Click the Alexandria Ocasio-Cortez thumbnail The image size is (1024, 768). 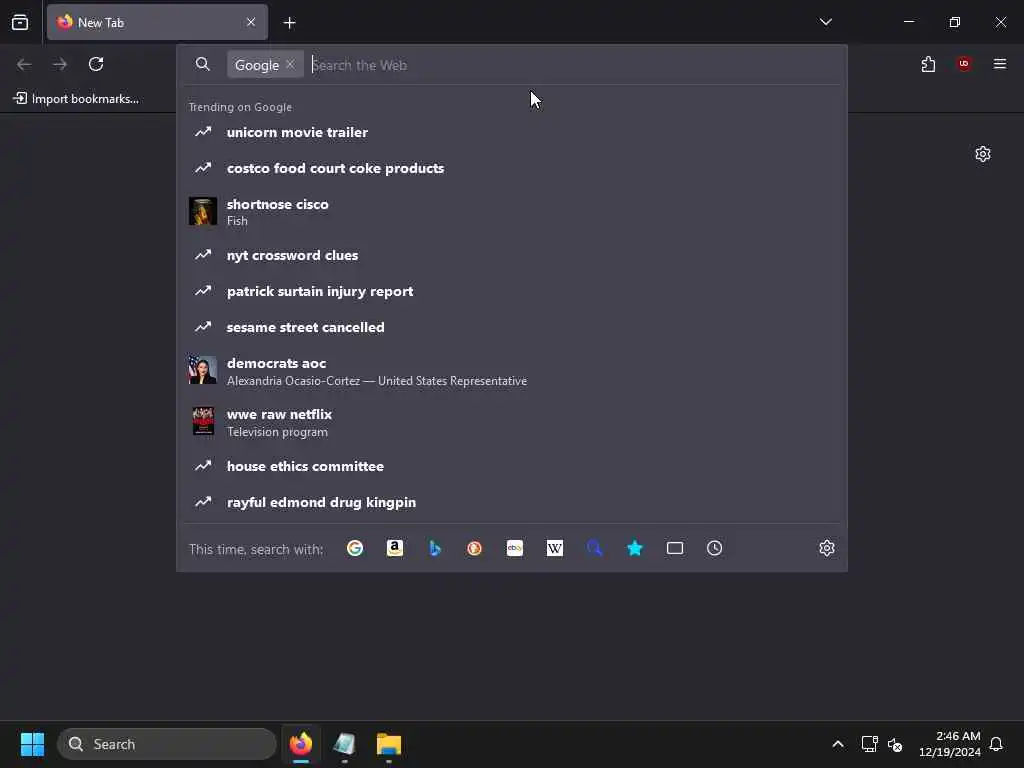pyautogui.click(x=203, y=370)
